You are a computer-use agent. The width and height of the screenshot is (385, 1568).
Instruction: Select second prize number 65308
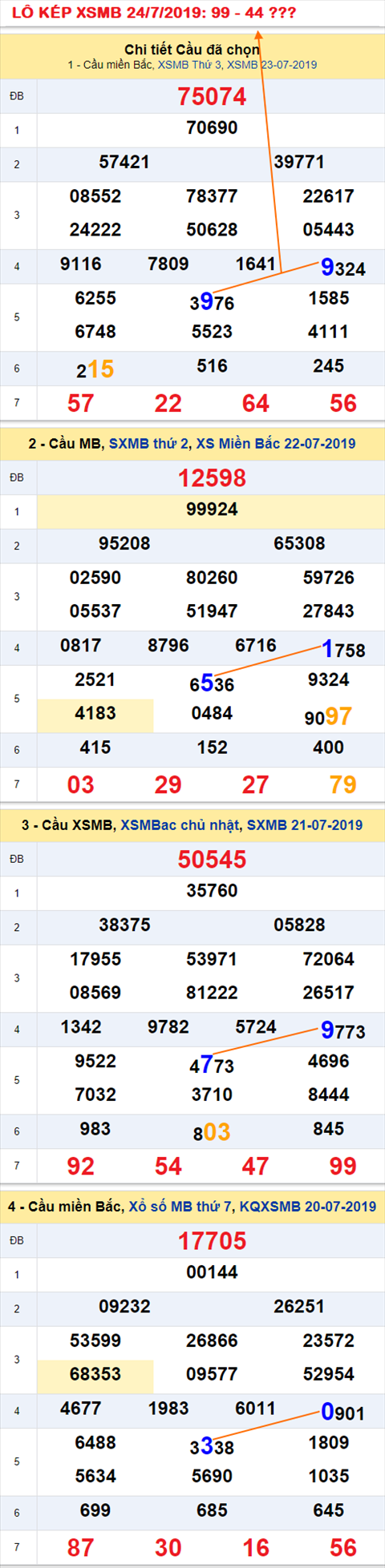[x=299, y=544]
